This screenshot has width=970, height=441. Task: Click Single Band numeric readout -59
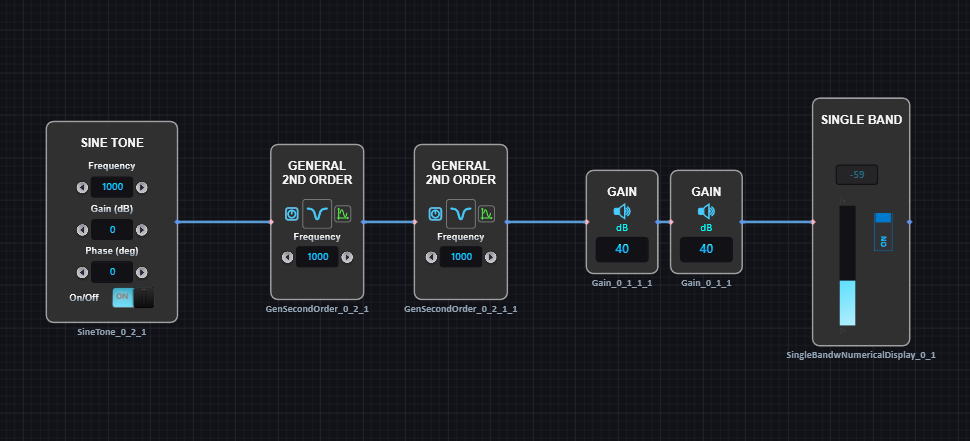click(857, 175)
